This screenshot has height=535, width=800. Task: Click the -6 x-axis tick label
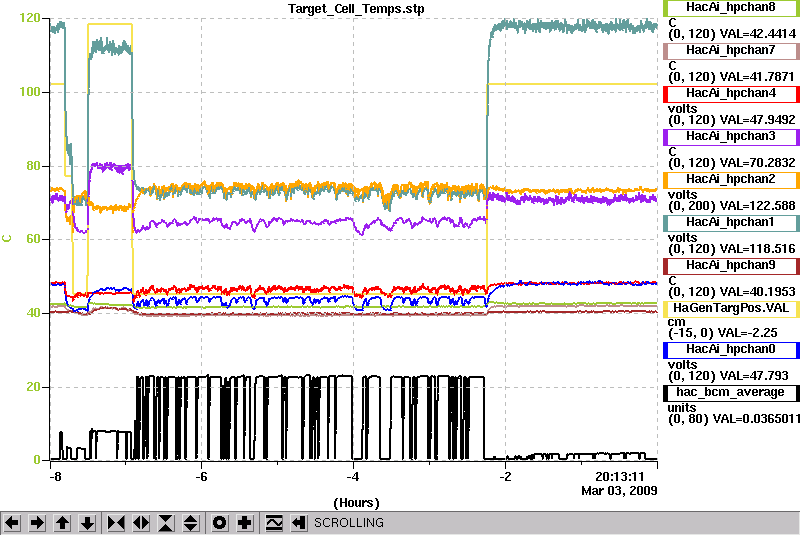click(x=202, y=477)
